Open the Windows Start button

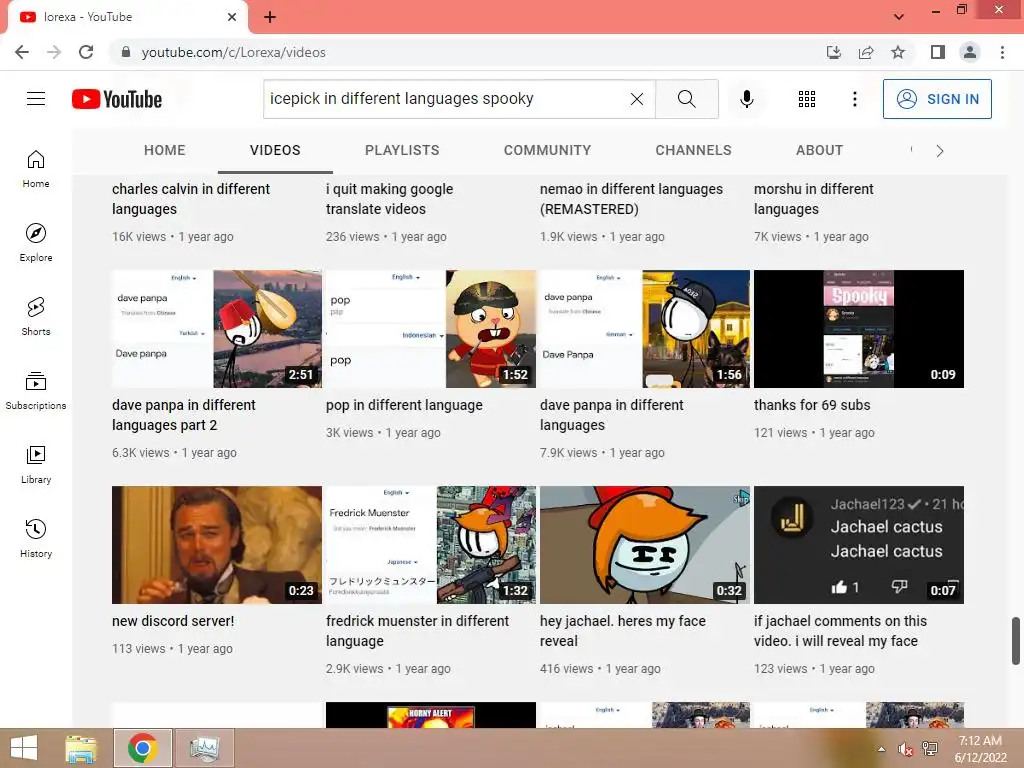(x=24, y=748)
